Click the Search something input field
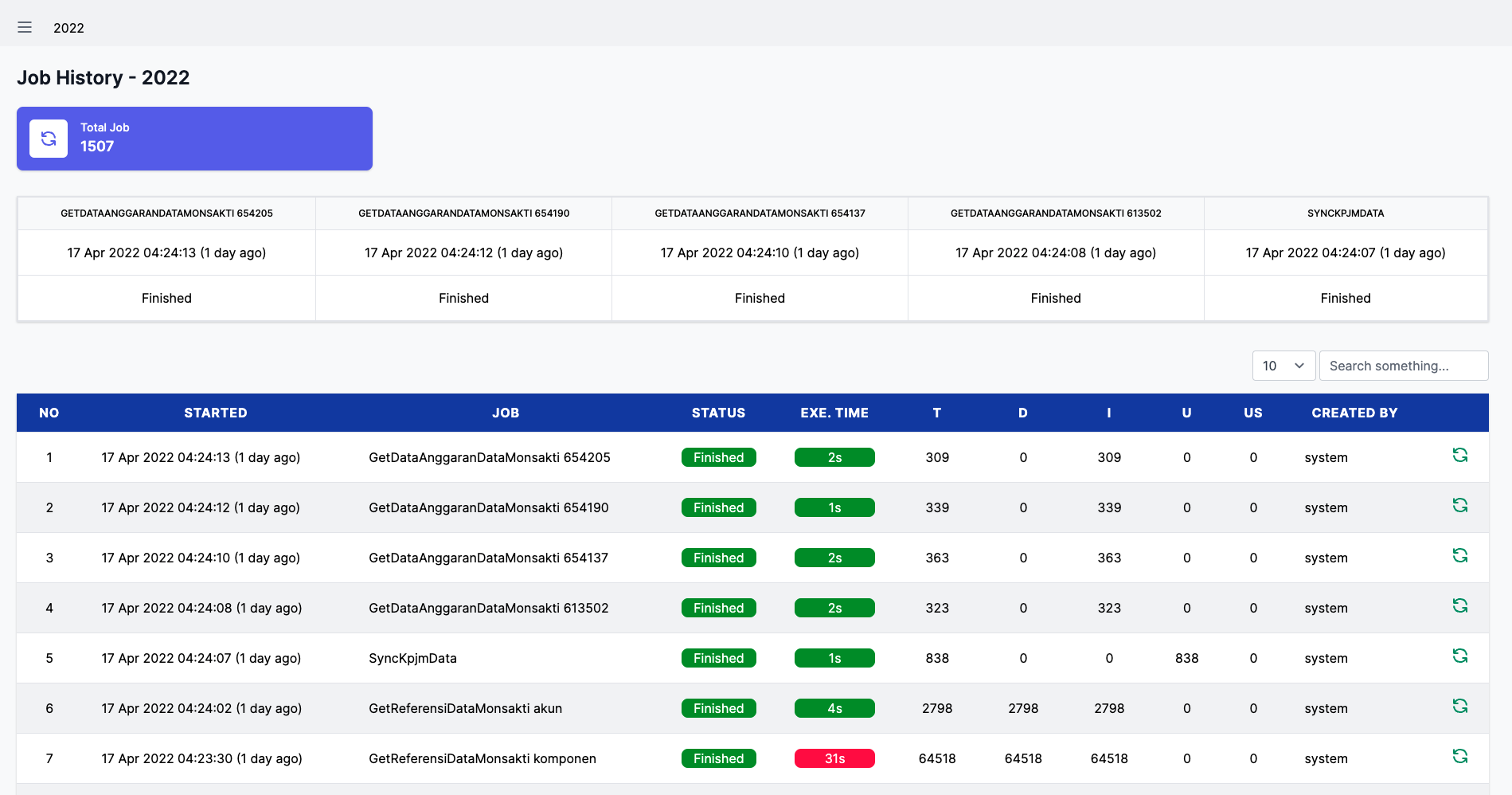 pyautogui.click(x=1403, y=366)
